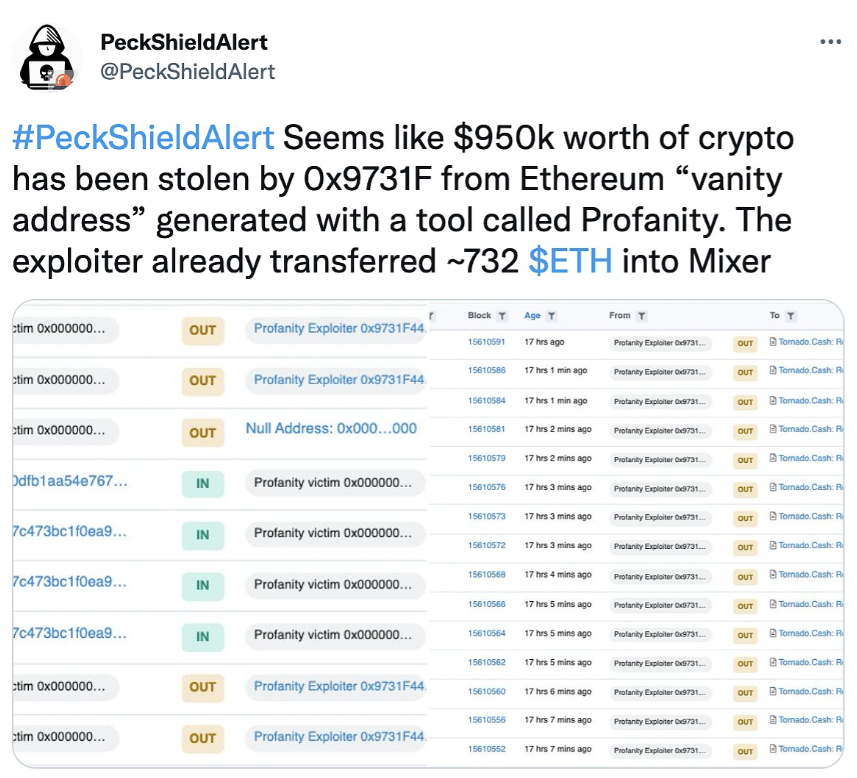Viewport: 857px width, 778px height.
Task: Click the Block column filter icon
Action: click(502, 316)
